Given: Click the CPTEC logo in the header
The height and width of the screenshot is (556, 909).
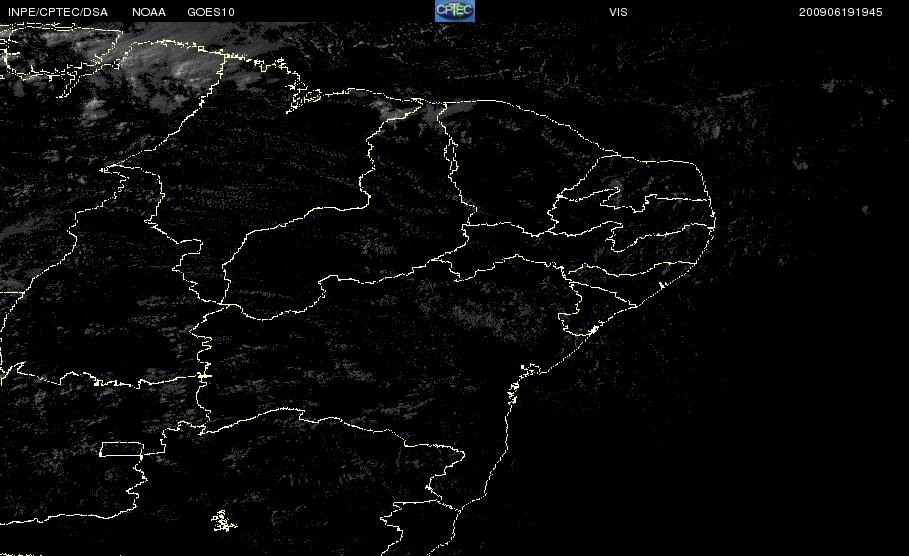Looking at the screenshot, I should pyautogui.click(x=454, y=11).
